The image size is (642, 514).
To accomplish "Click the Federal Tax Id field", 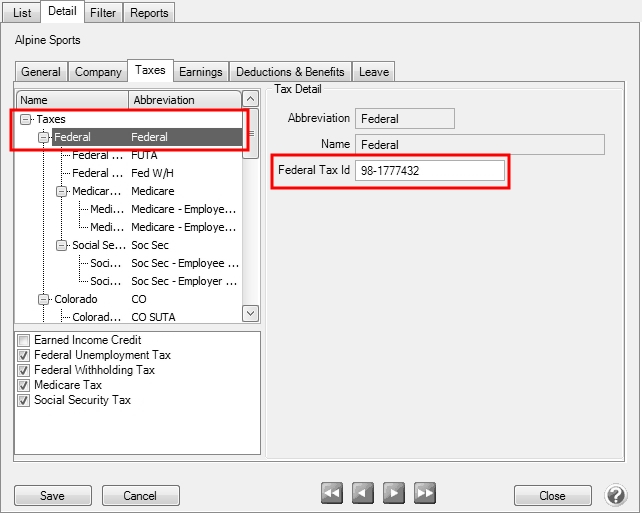I will 431,171.
